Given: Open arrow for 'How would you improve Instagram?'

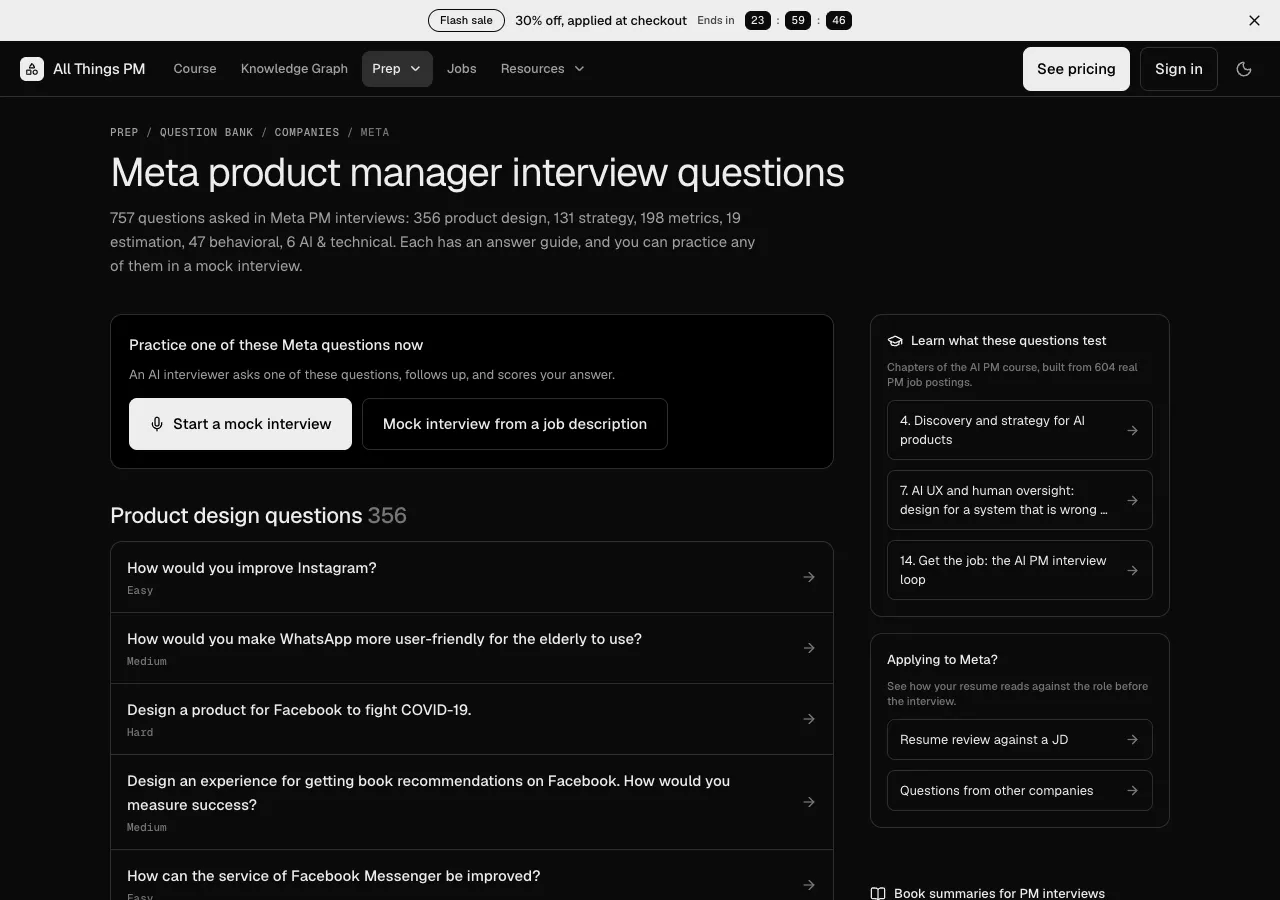Looking at the screenshot, I should (x=809, y=577).
